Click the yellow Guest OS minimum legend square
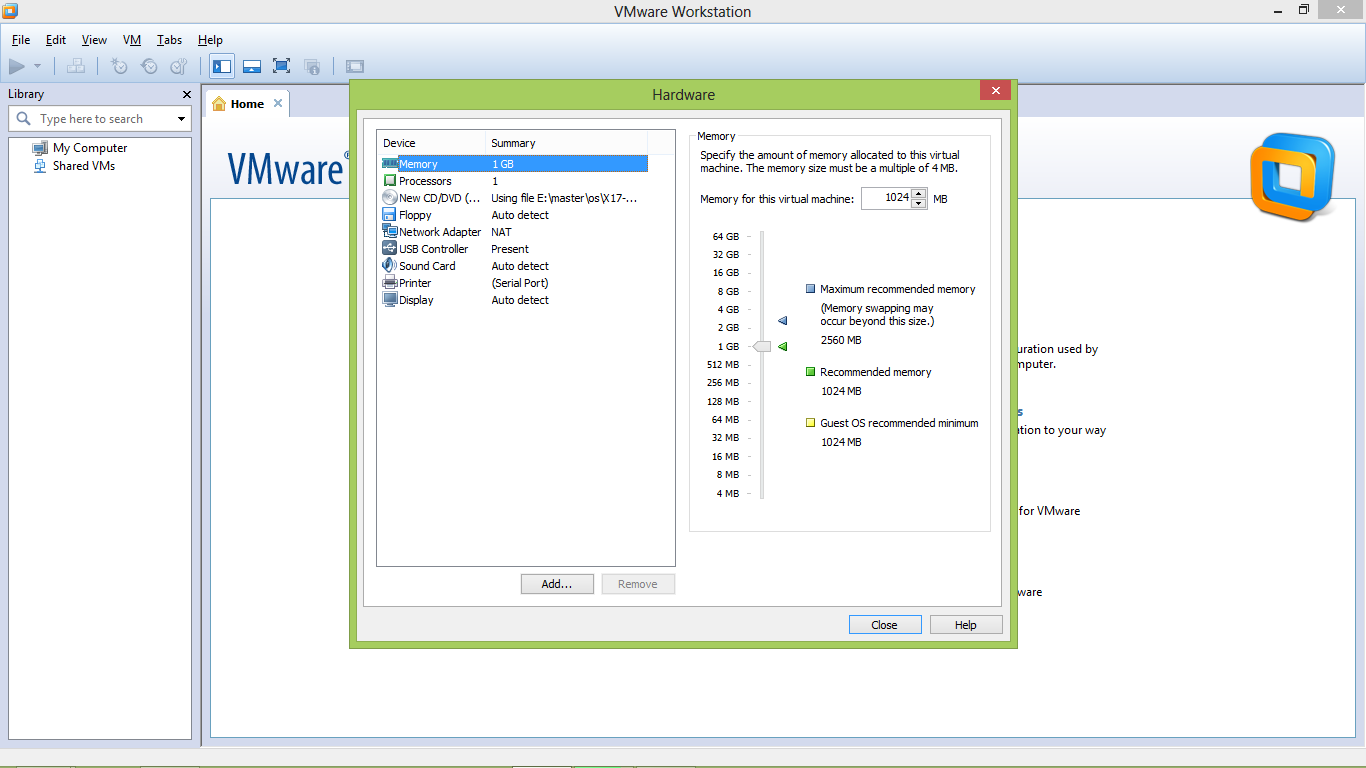The height and width of the screenshot is (768, 1366). (810, 423)
